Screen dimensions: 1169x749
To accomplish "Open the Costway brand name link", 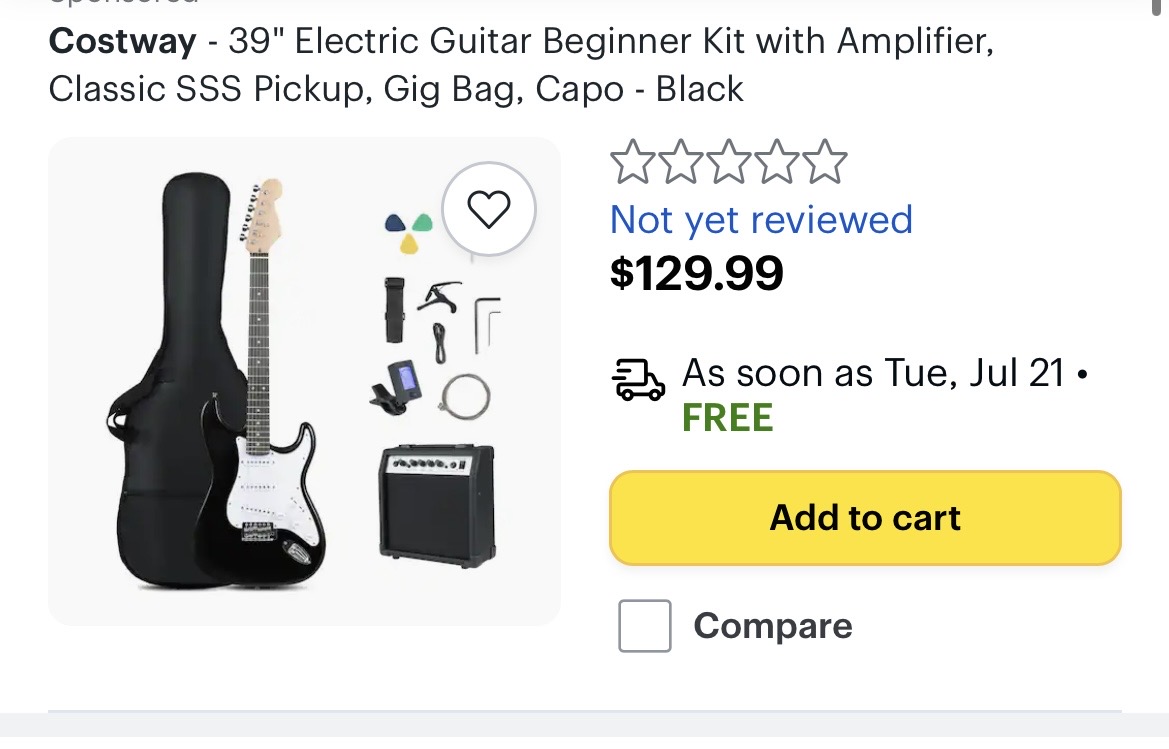I will [x=122, y=41].
